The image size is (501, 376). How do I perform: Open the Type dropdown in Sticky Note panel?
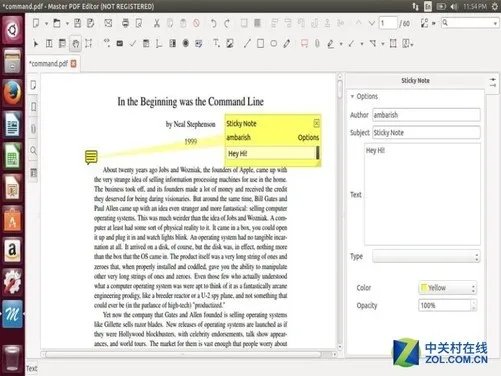click(x=426, y=256)
